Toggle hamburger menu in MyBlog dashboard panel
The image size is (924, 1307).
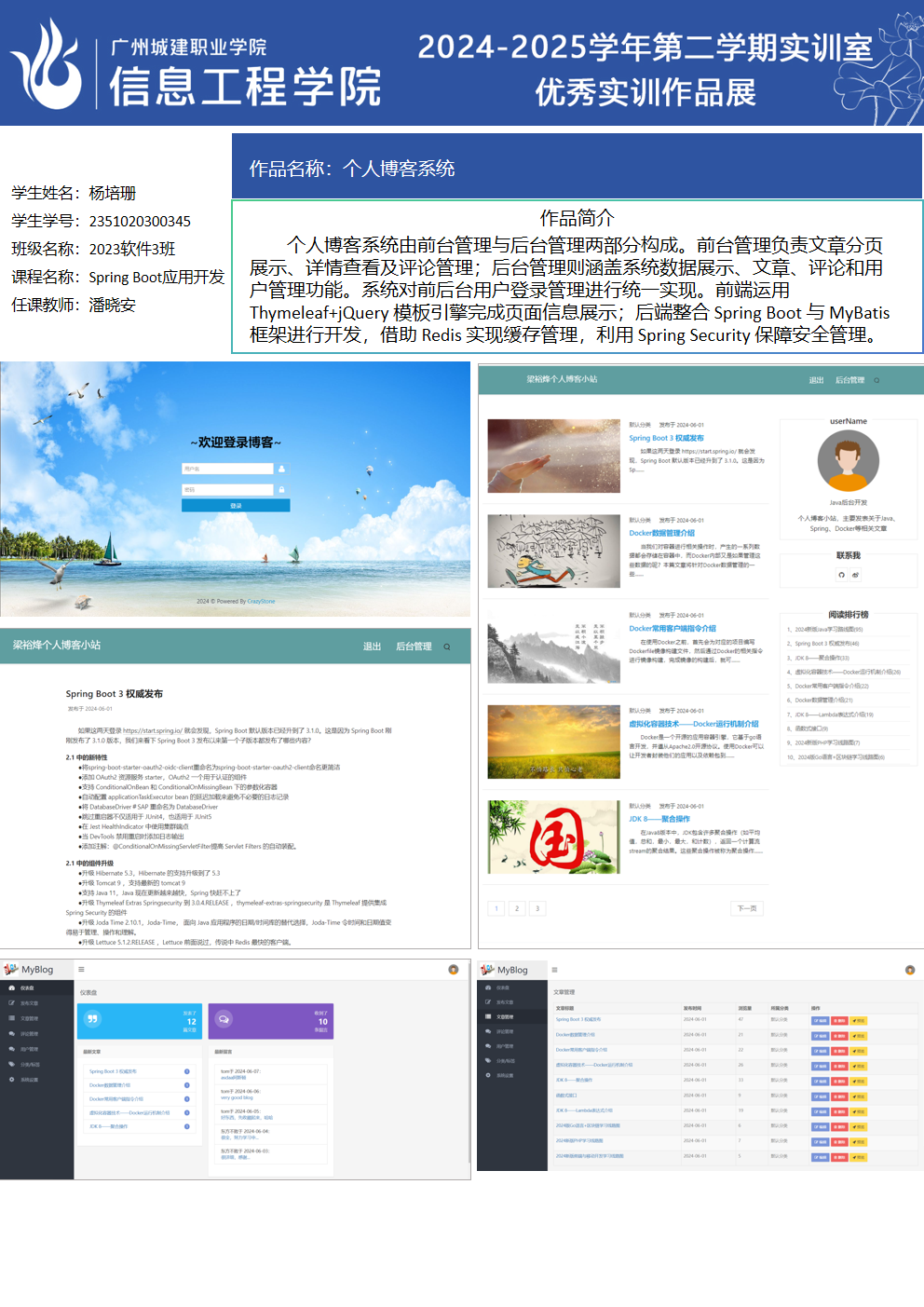81,970
